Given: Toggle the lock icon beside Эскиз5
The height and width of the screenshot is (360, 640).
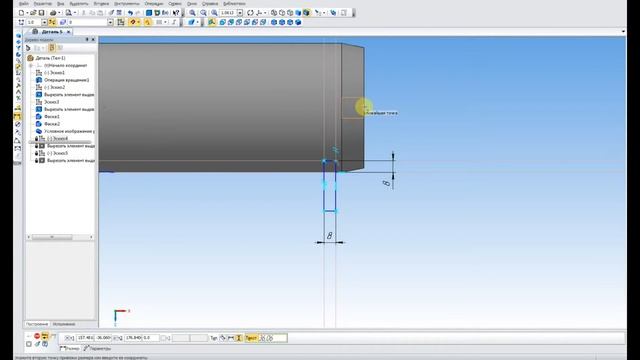Looking at the screenshot, I should pyautogui.click(x=36, y=153).
